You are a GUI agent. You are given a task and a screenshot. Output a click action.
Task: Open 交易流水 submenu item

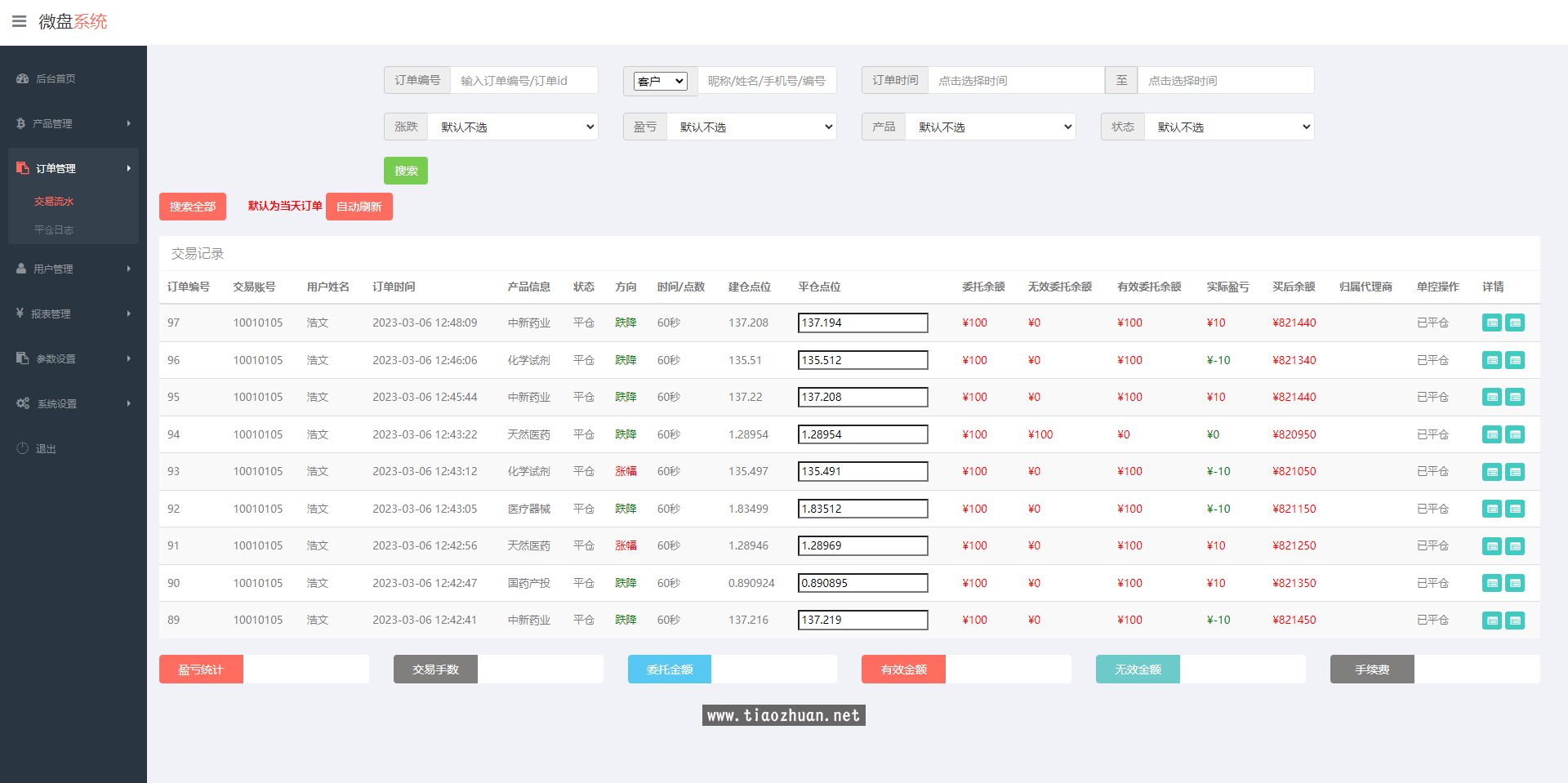54,202
